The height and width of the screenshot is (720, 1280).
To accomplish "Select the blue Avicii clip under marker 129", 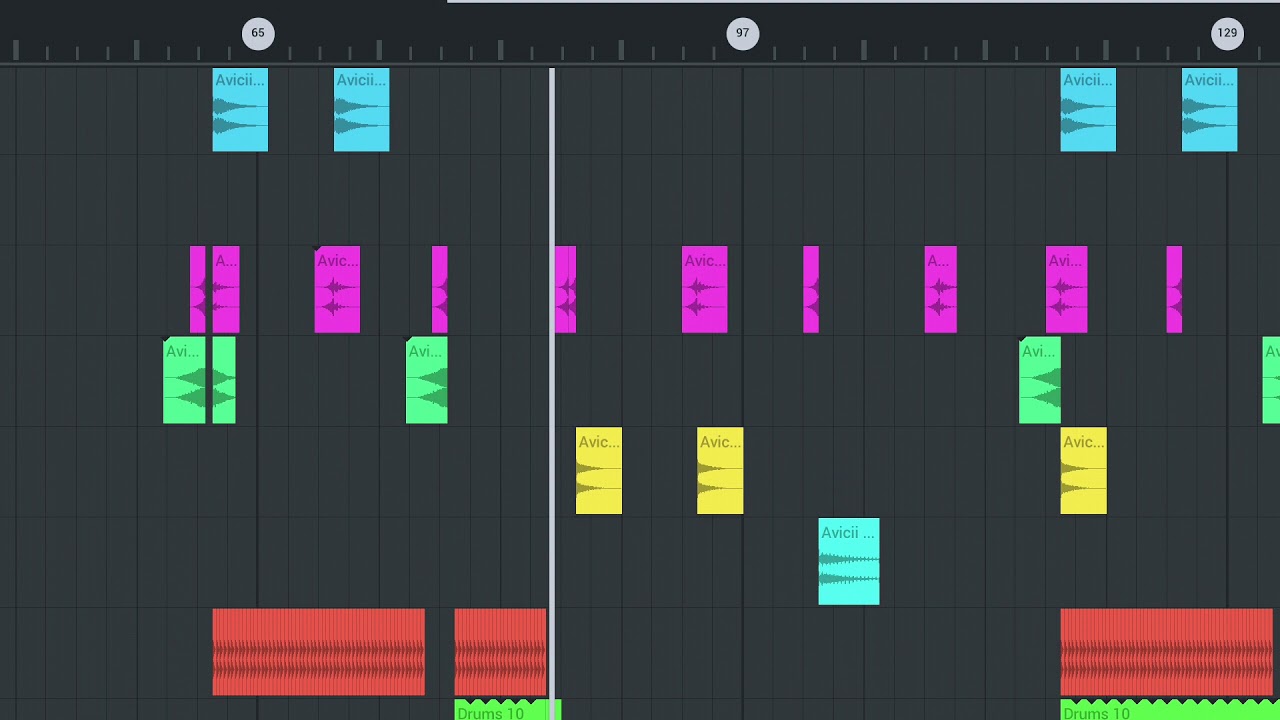I will pyautogui.click(x=1209, y=110).
